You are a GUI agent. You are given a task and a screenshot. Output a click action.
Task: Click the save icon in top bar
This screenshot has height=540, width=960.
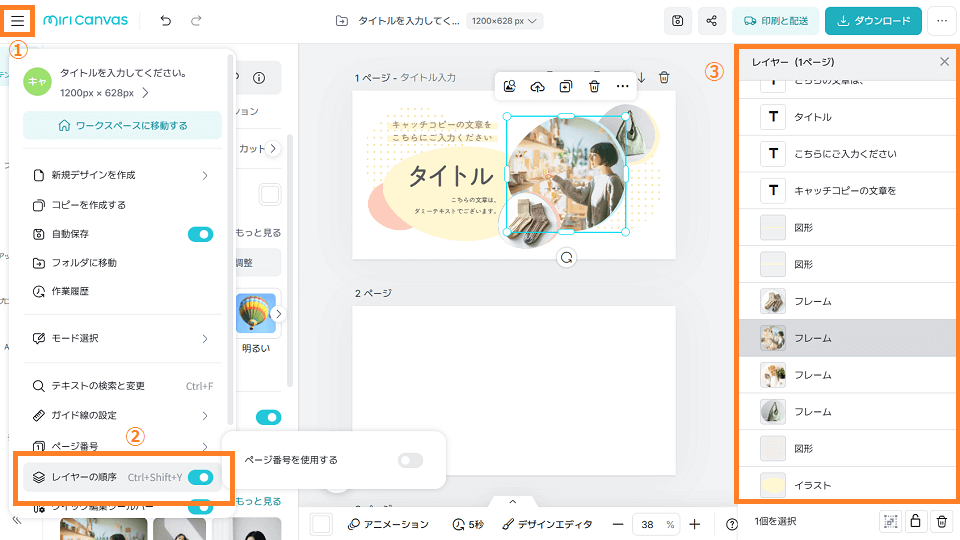(678, 21)
